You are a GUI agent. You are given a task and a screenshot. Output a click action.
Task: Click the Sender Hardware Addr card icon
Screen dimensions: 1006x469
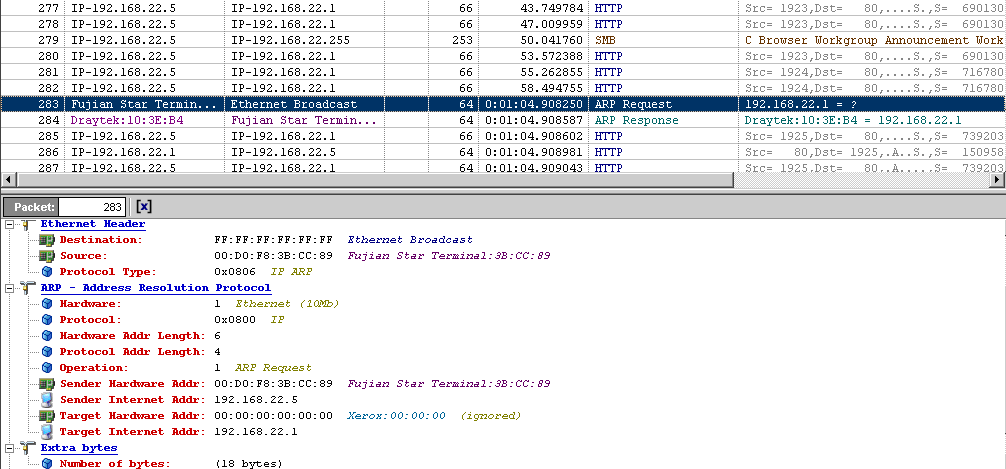[x=47, y=384]
